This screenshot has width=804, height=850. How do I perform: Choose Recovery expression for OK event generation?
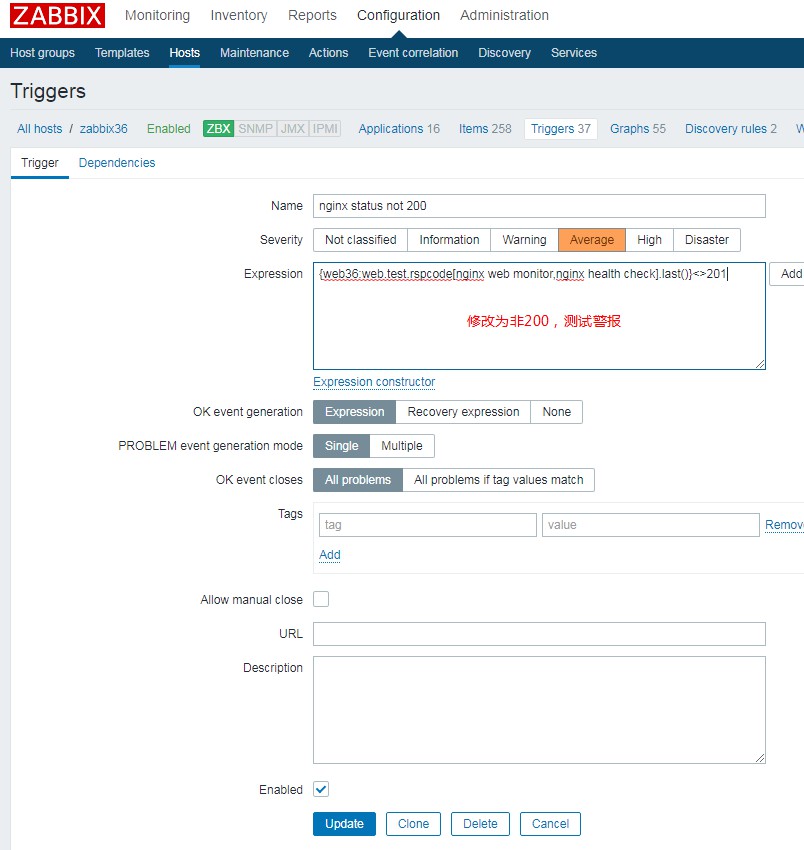463,412
